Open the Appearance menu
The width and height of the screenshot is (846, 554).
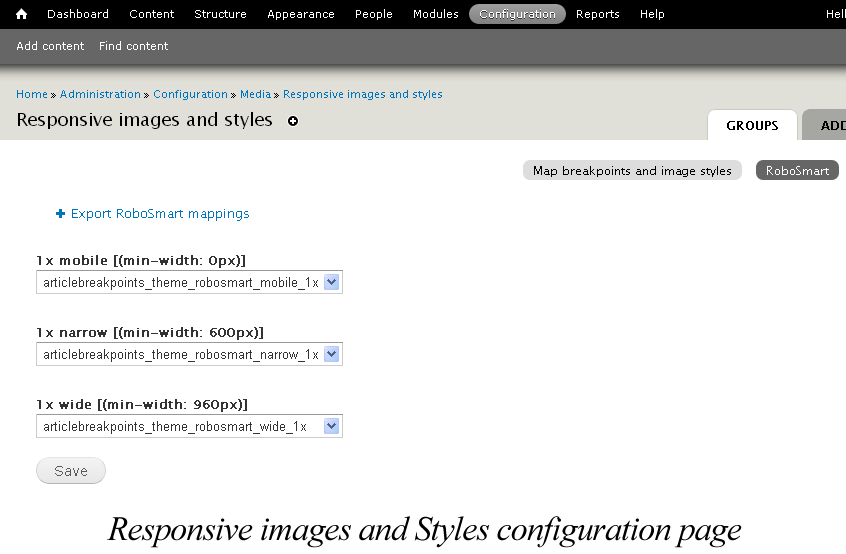coord(301,14)
